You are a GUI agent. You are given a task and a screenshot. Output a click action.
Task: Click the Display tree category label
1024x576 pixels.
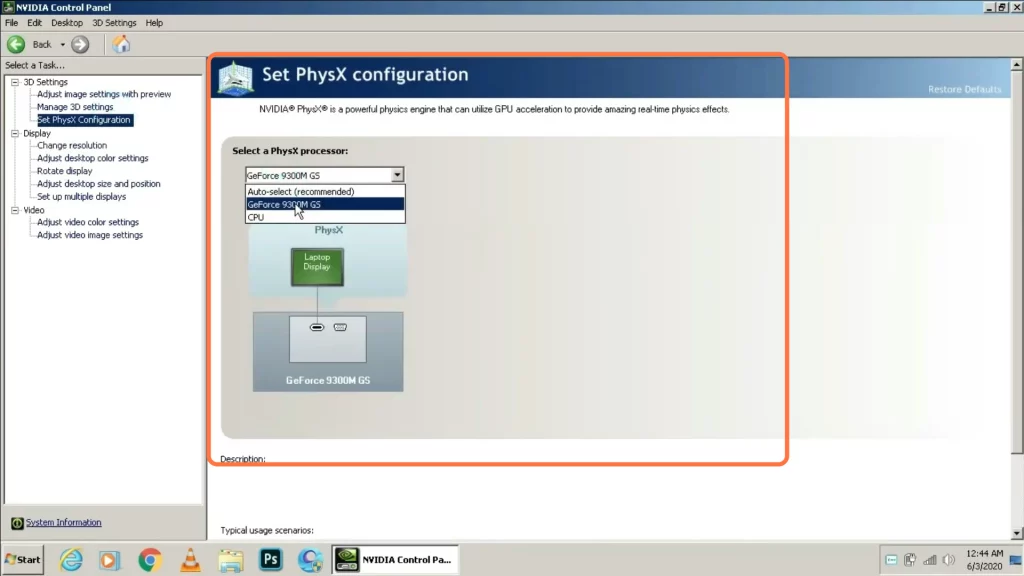point(37,133)
